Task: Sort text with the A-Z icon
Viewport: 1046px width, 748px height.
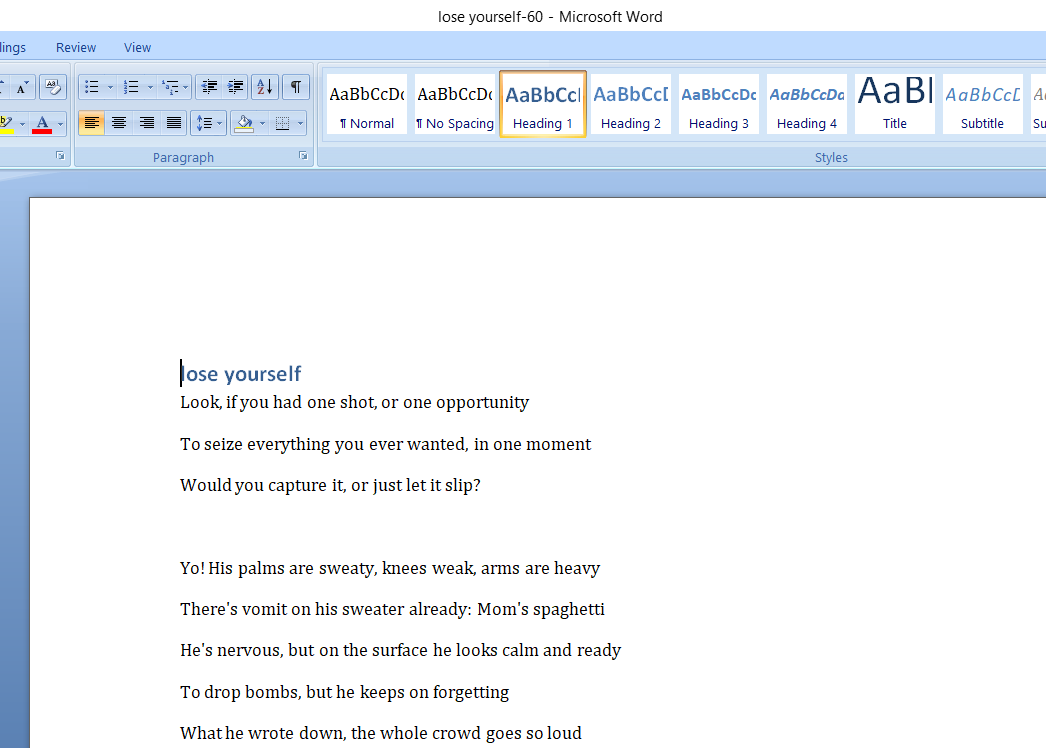Action: click(265, 87)
